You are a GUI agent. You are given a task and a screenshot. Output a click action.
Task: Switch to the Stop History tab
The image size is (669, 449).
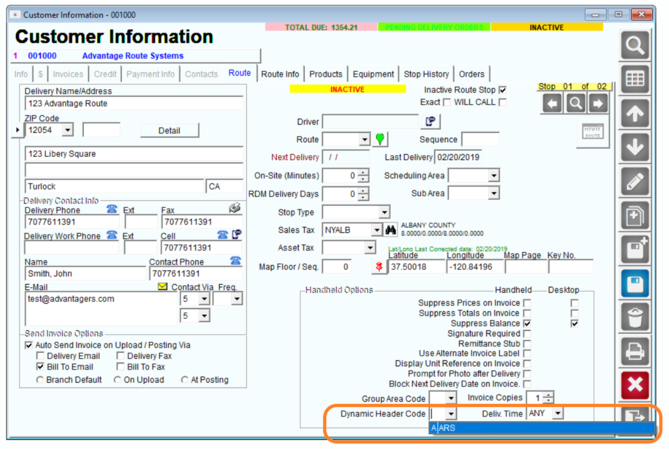(x=426, y=74)
